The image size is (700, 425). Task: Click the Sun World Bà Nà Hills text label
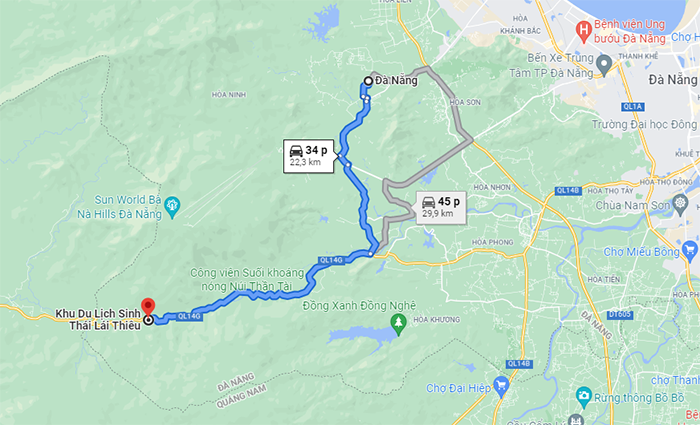tap(120, 207)
